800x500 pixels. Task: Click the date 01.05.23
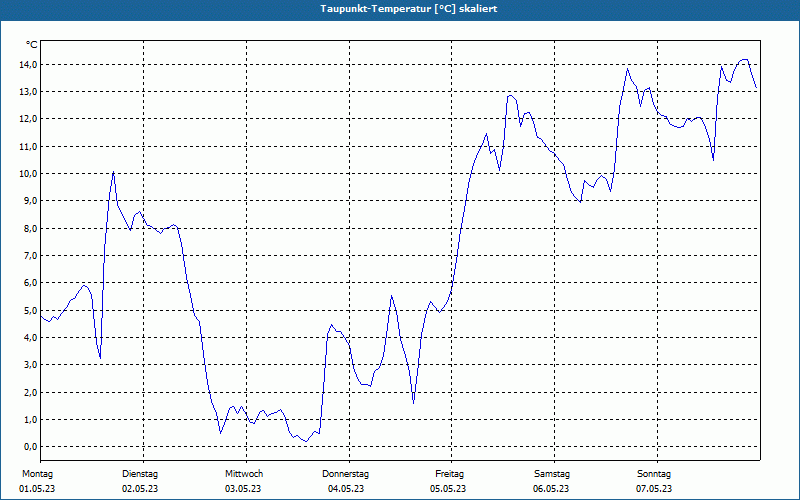tap(37, 489)
